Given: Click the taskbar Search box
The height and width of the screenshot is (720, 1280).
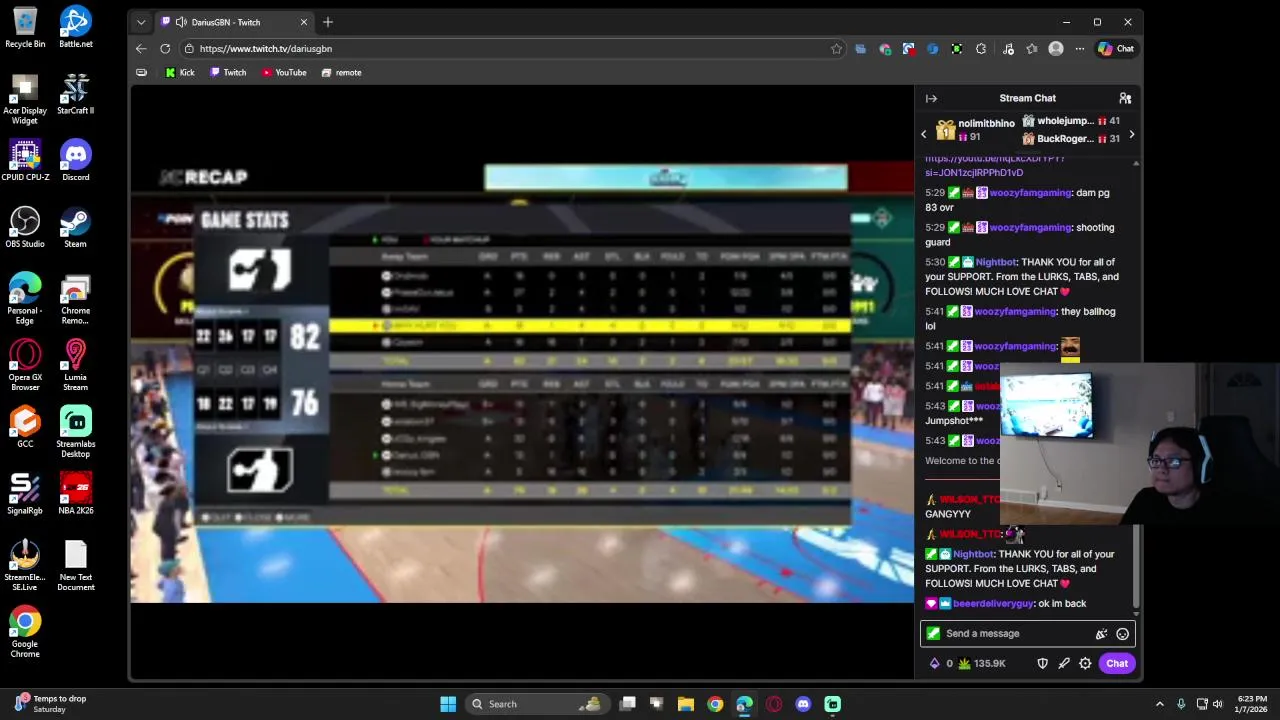Looking at the screenshot, I should click(x=538, y=704).
